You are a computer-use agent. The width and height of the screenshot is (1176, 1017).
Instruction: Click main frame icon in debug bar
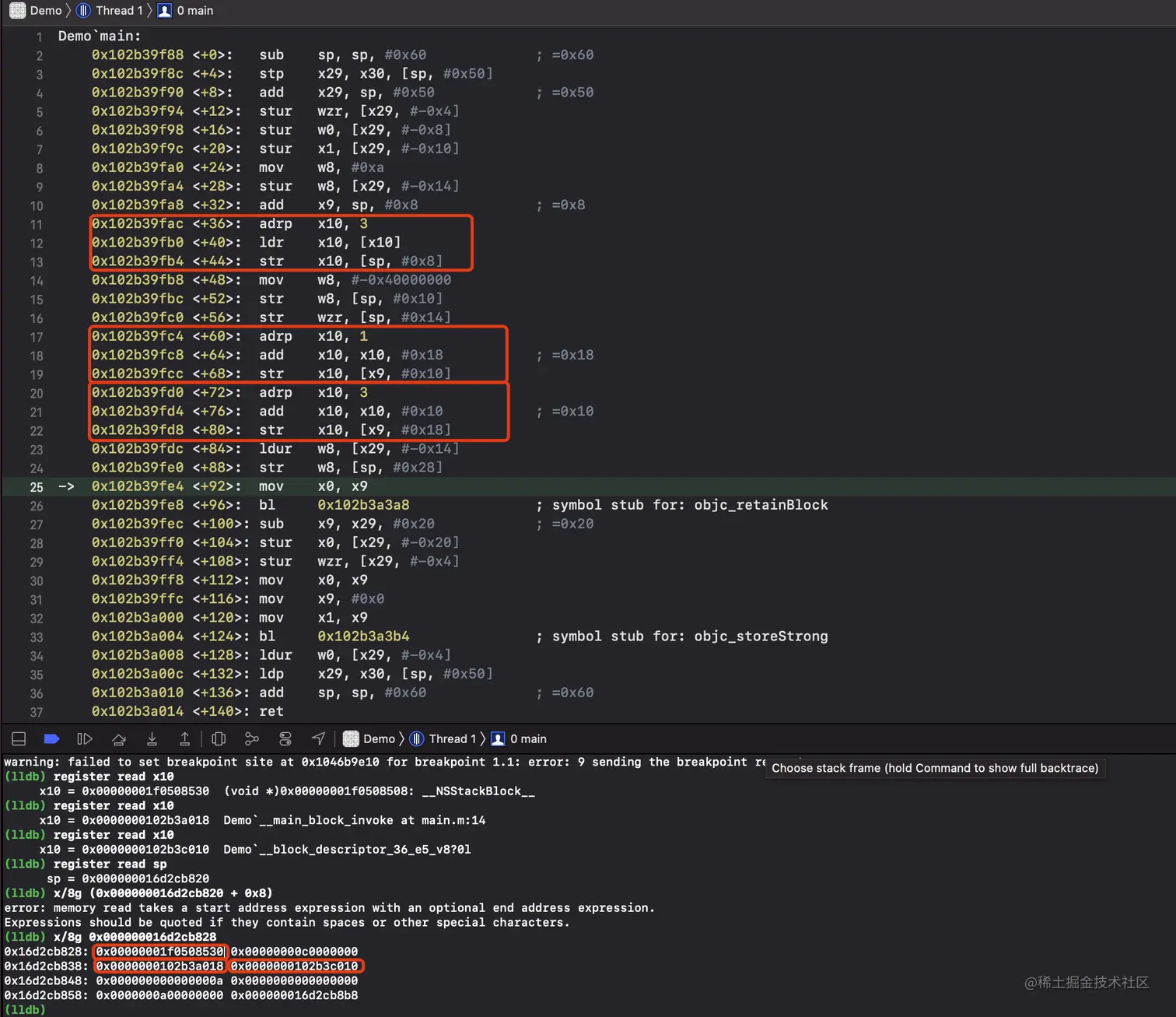click(498, 738)
